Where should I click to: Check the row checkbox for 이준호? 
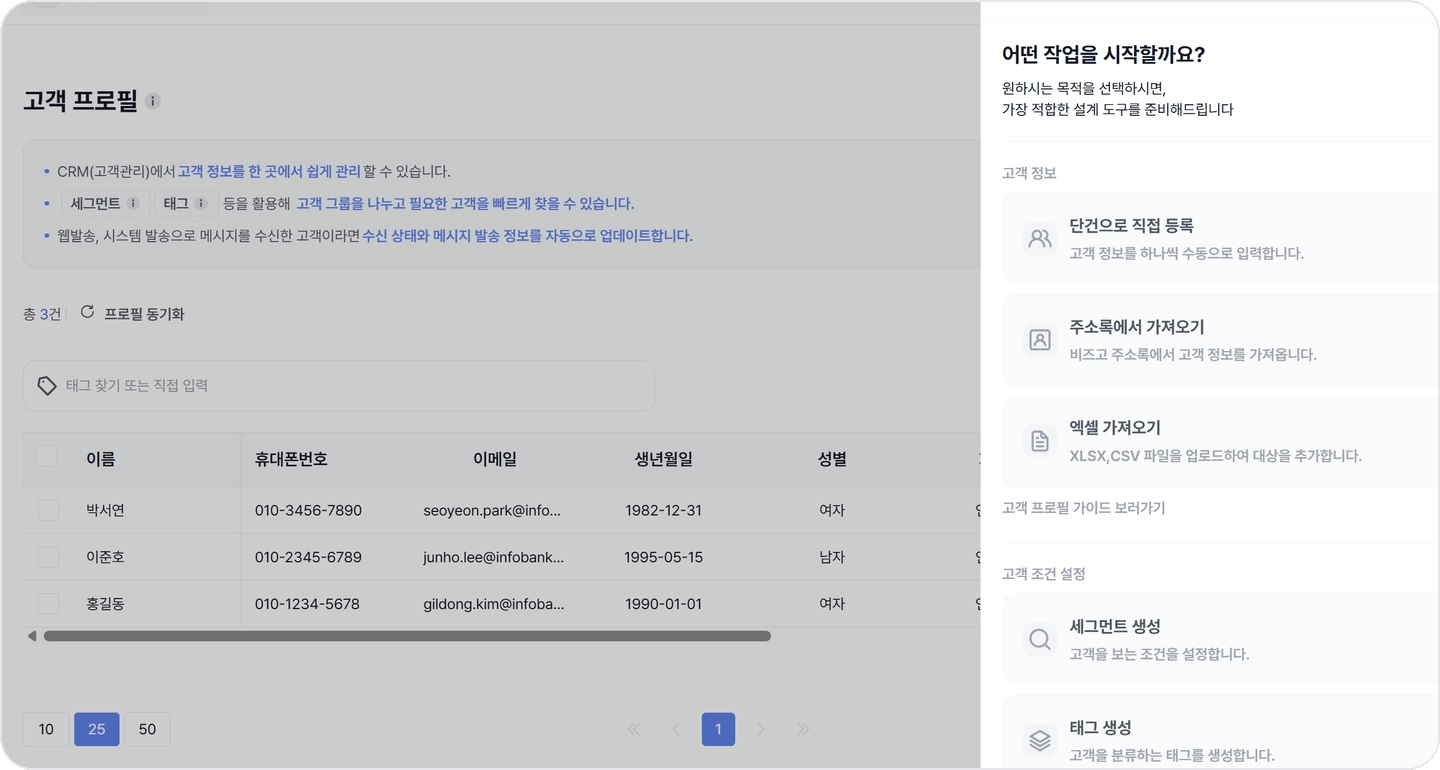(48, 557)
